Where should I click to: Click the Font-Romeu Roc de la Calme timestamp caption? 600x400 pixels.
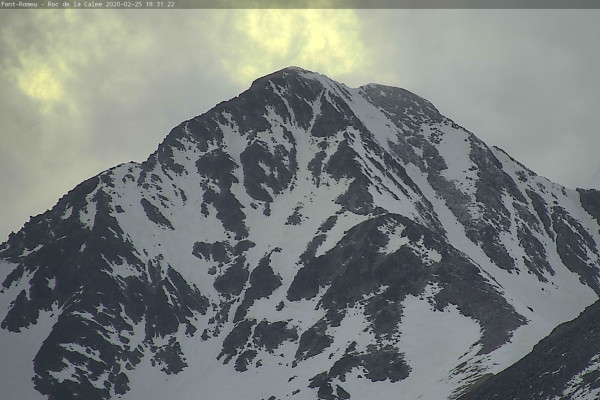click(x=87, y=4)
